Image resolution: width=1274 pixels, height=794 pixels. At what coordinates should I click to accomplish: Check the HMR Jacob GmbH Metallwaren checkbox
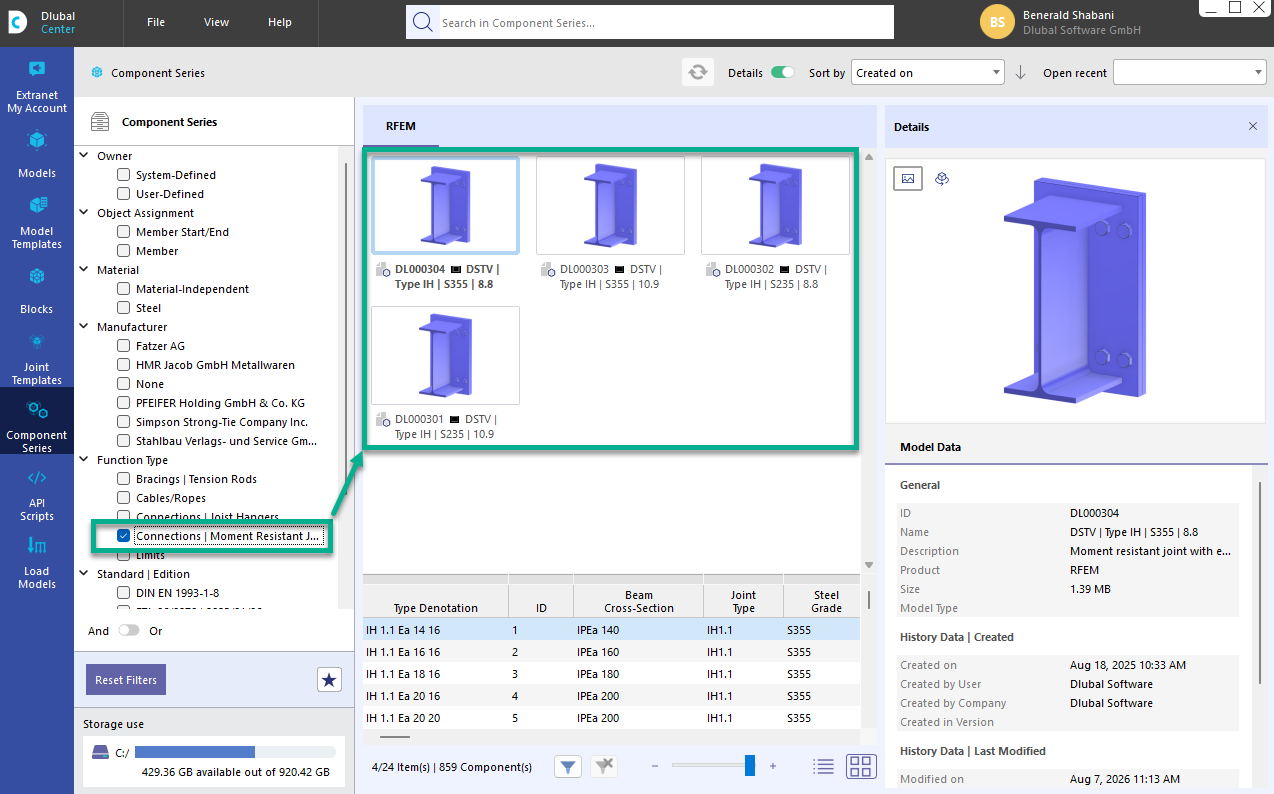[x=124, y=365]
